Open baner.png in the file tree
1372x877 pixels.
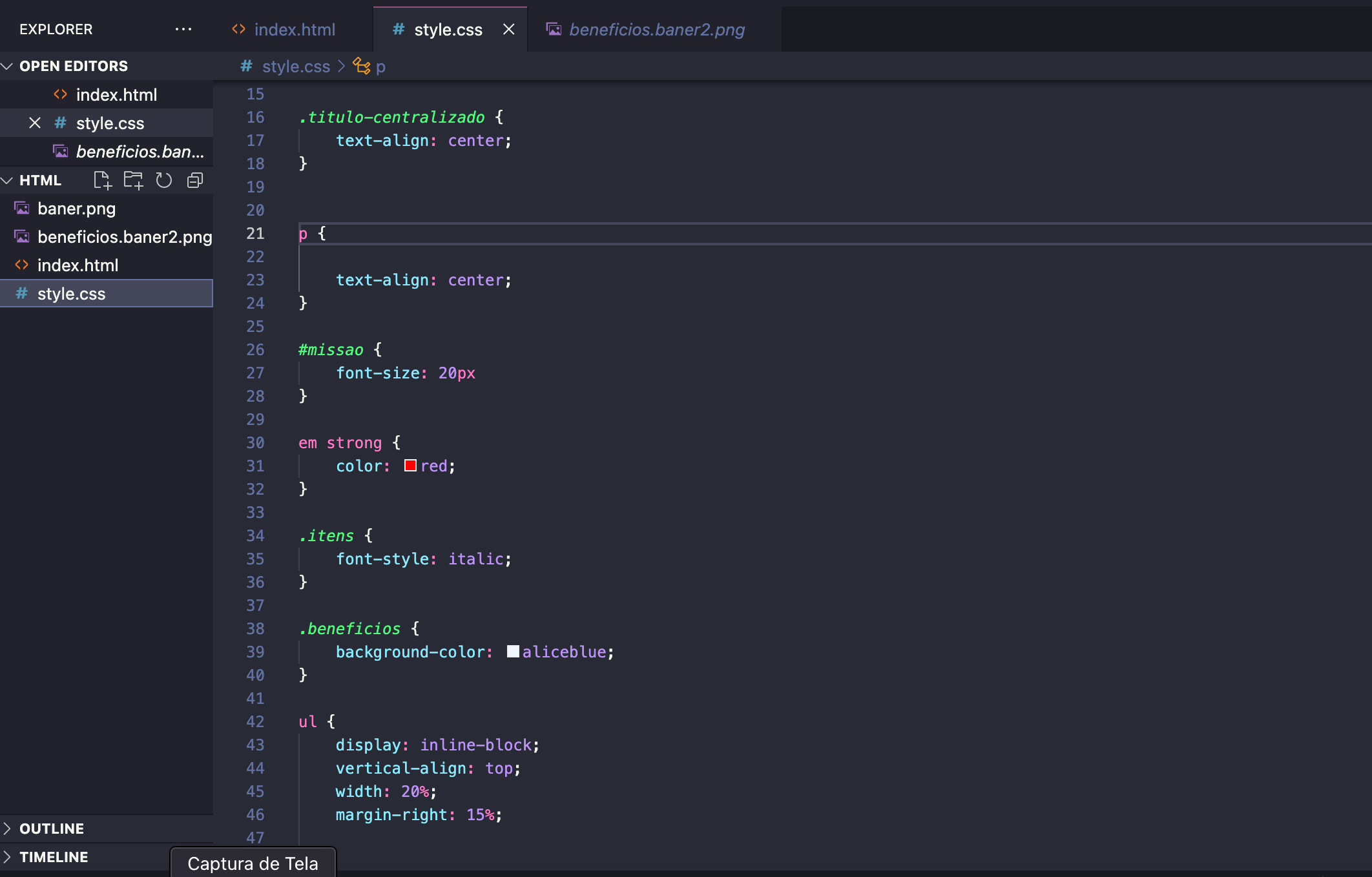pyautogui.click(x=107, y=209)
